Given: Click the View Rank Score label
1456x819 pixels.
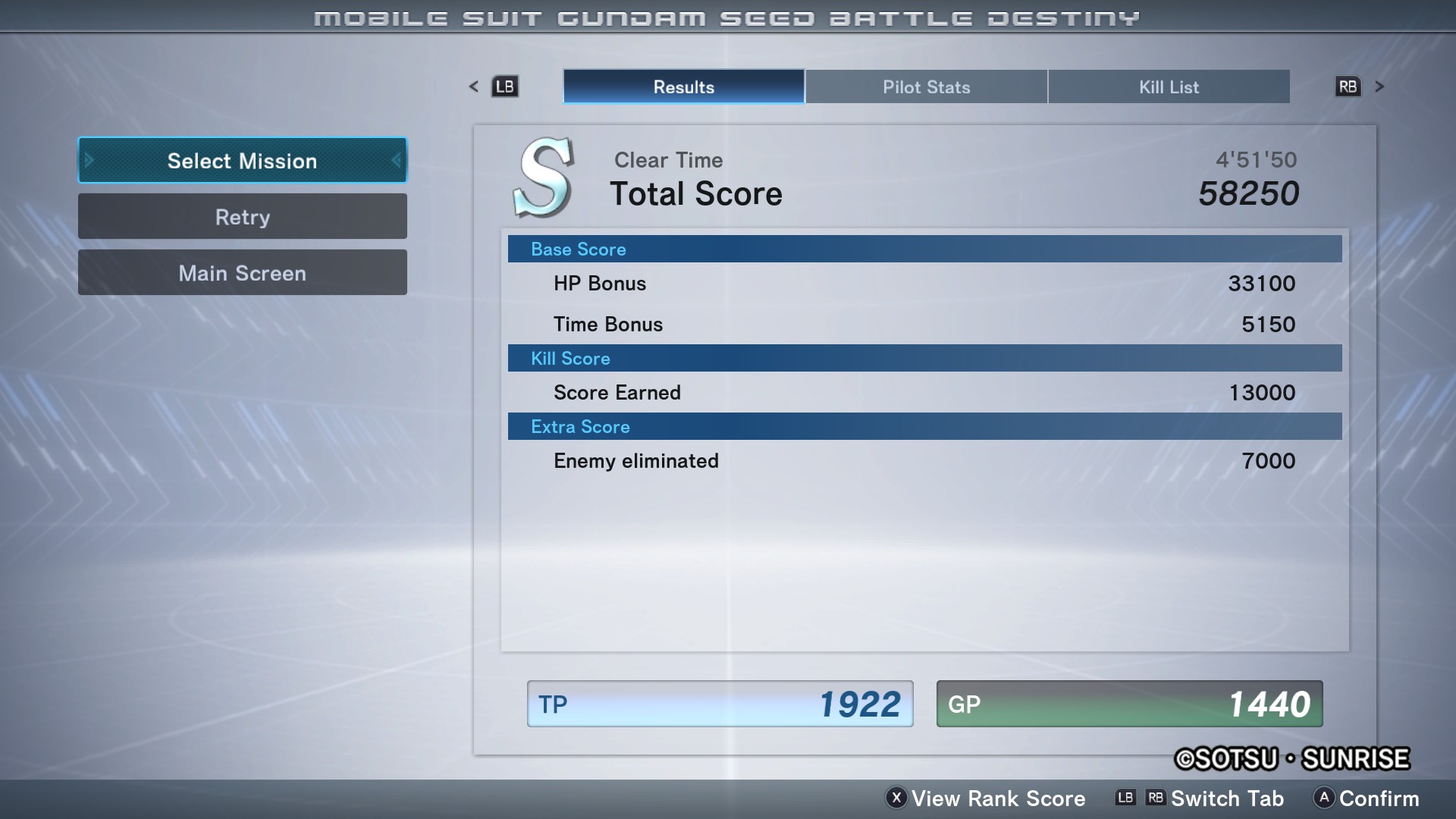Looking at the screenshot, I should (998, 799).
